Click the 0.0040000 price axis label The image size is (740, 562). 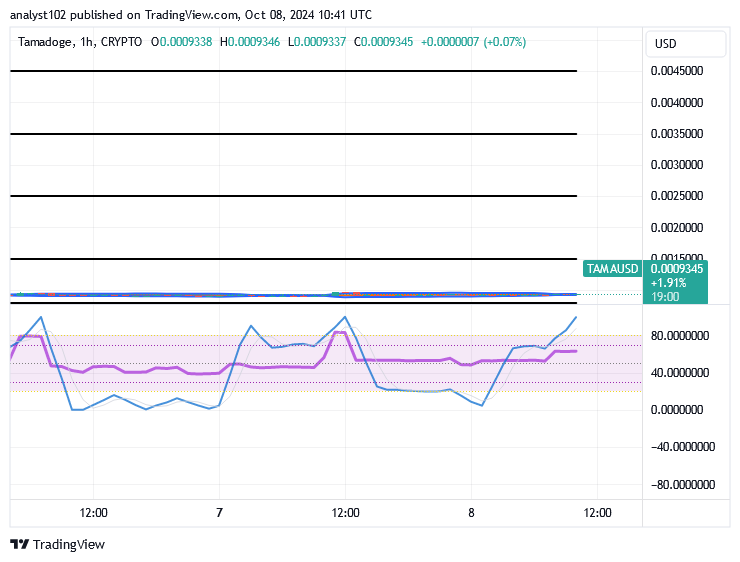677,102
